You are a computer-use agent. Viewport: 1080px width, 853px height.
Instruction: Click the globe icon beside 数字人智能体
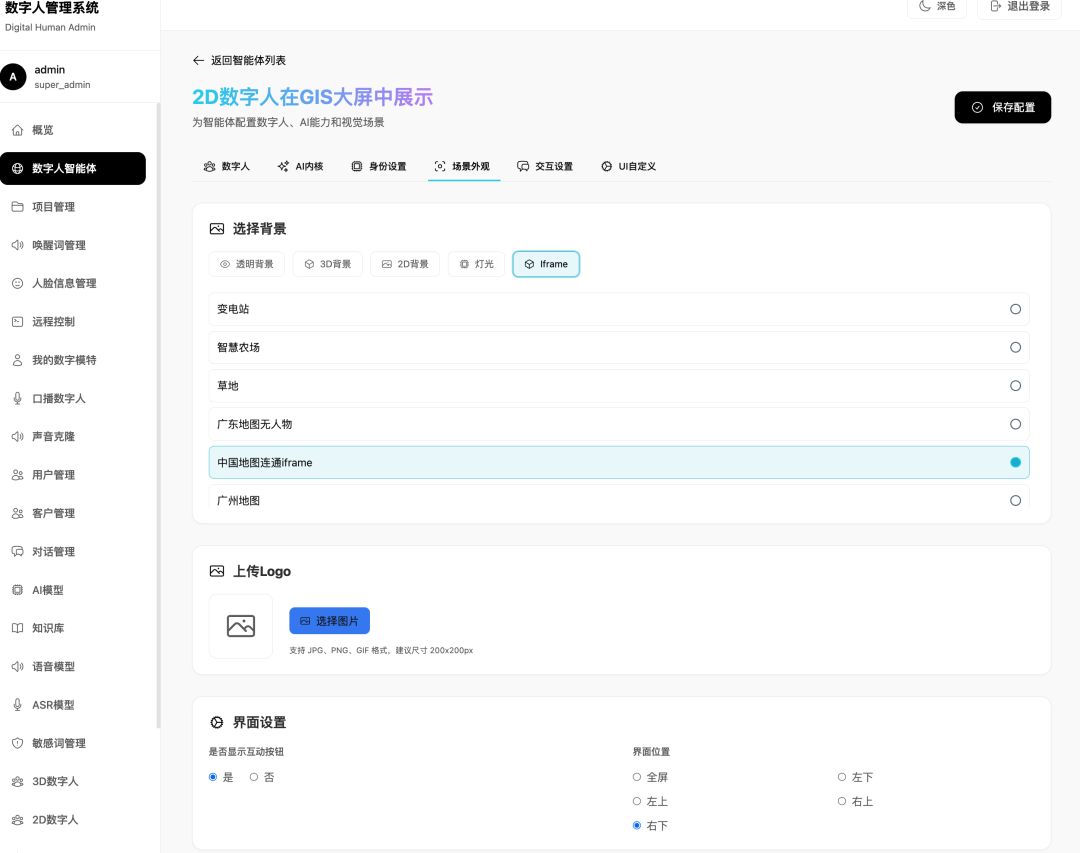(x=18, y=169)
